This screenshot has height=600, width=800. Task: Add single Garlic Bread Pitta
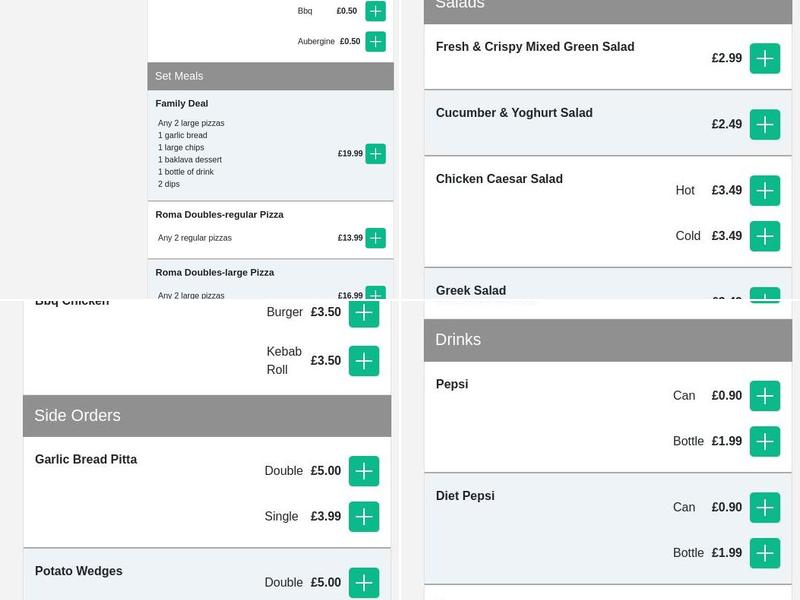(x=364, y=517)
